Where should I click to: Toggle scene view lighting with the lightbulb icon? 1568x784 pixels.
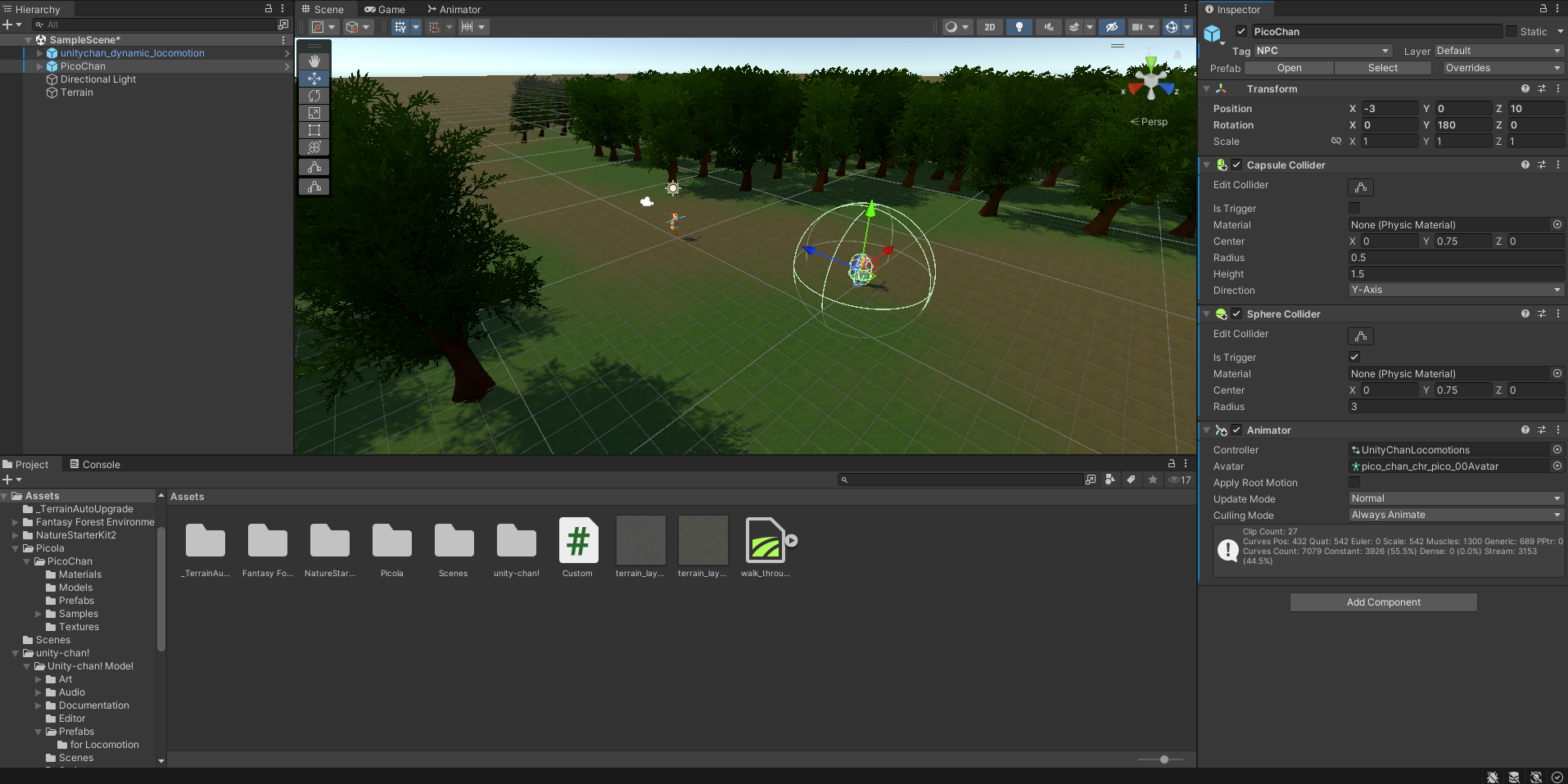pyautogui.click(x=1019, y=27)
